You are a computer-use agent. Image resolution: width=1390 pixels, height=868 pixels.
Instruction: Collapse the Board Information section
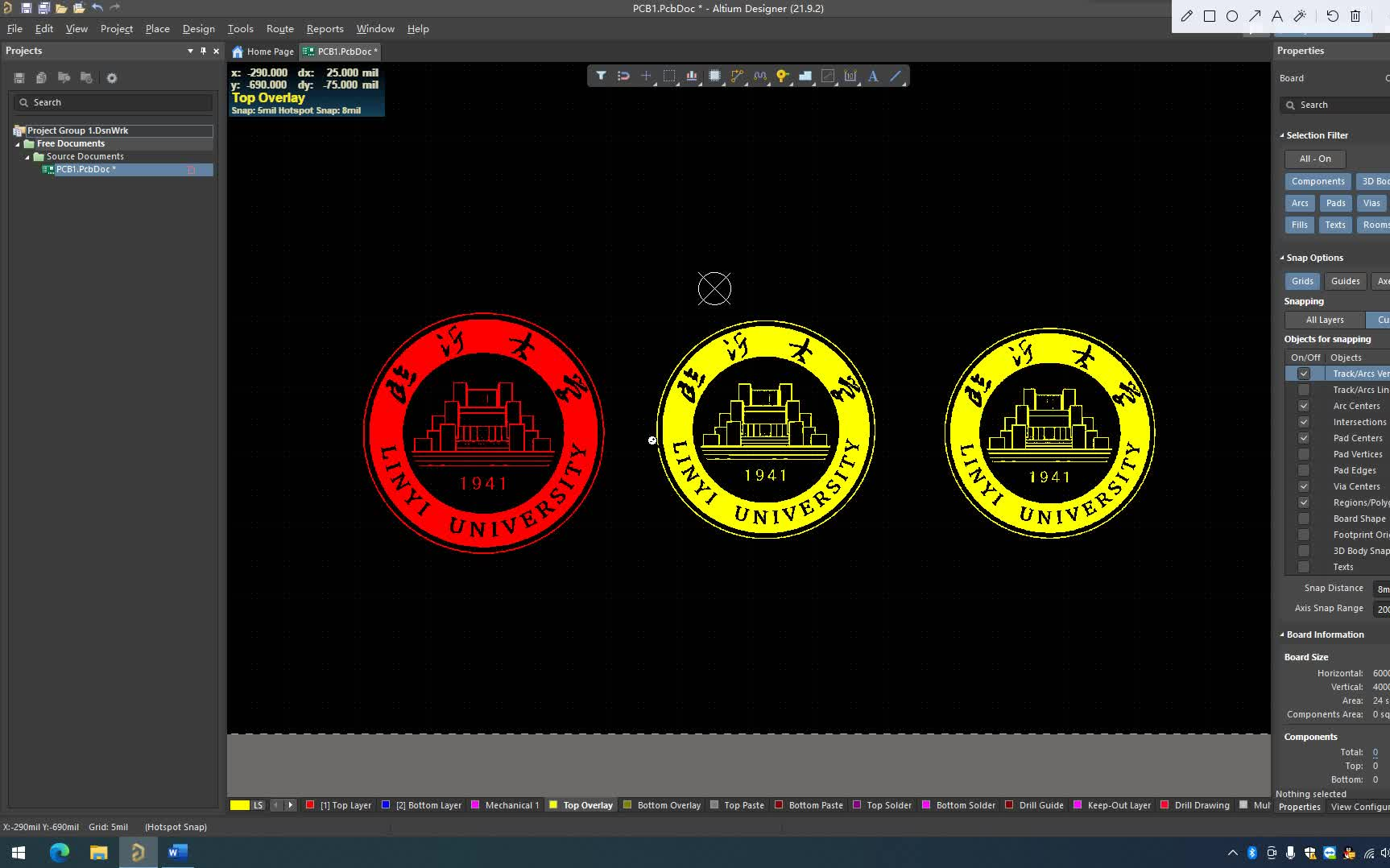(x=1282, y=634)
